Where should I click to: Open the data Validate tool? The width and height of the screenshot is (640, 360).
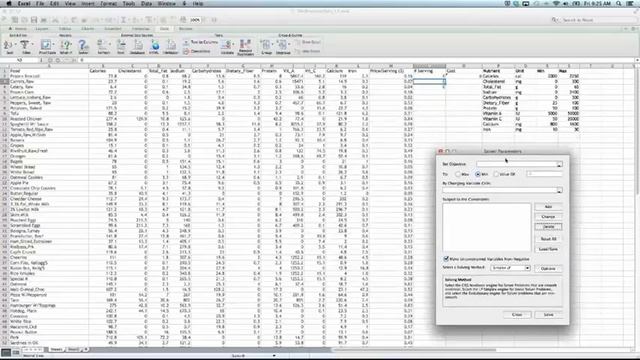tap(227, 46)
